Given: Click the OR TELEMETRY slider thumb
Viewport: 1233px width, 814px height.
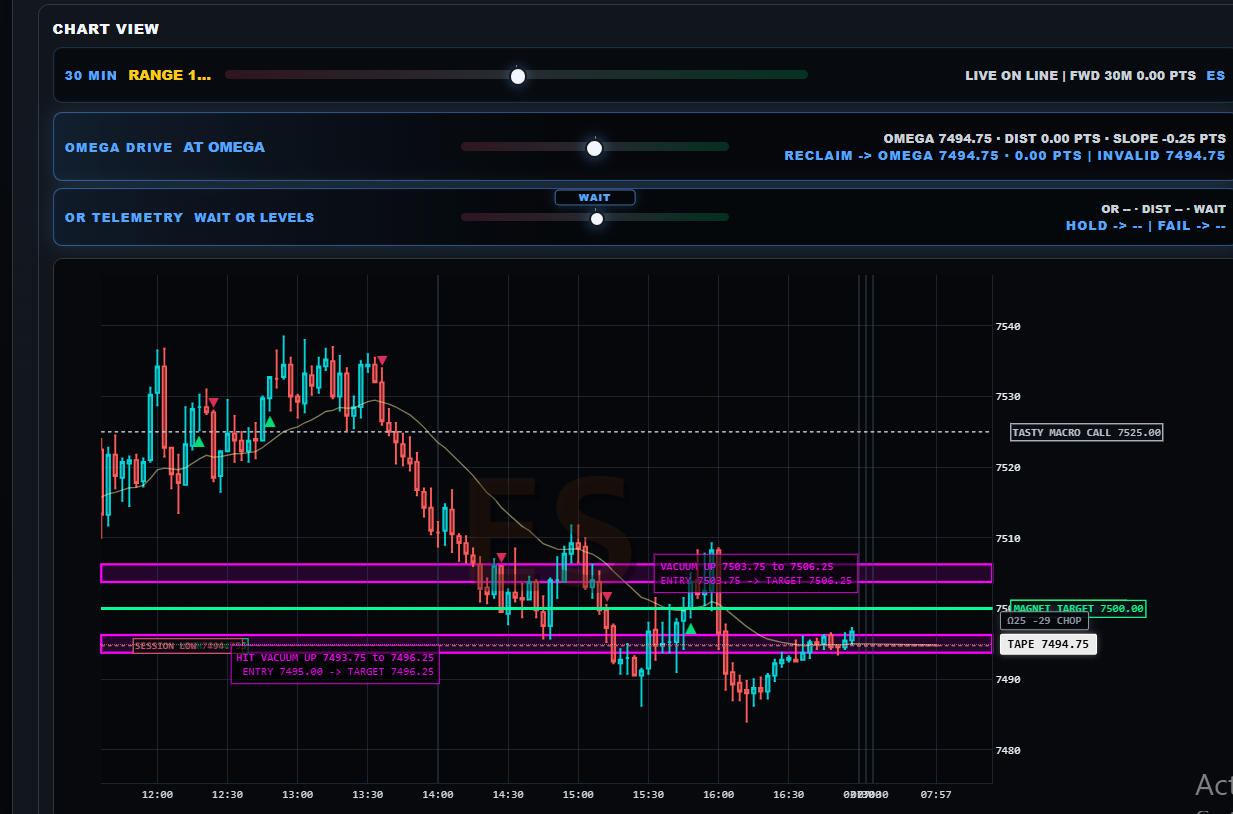Looking at the screenshot, I should 597,218.
